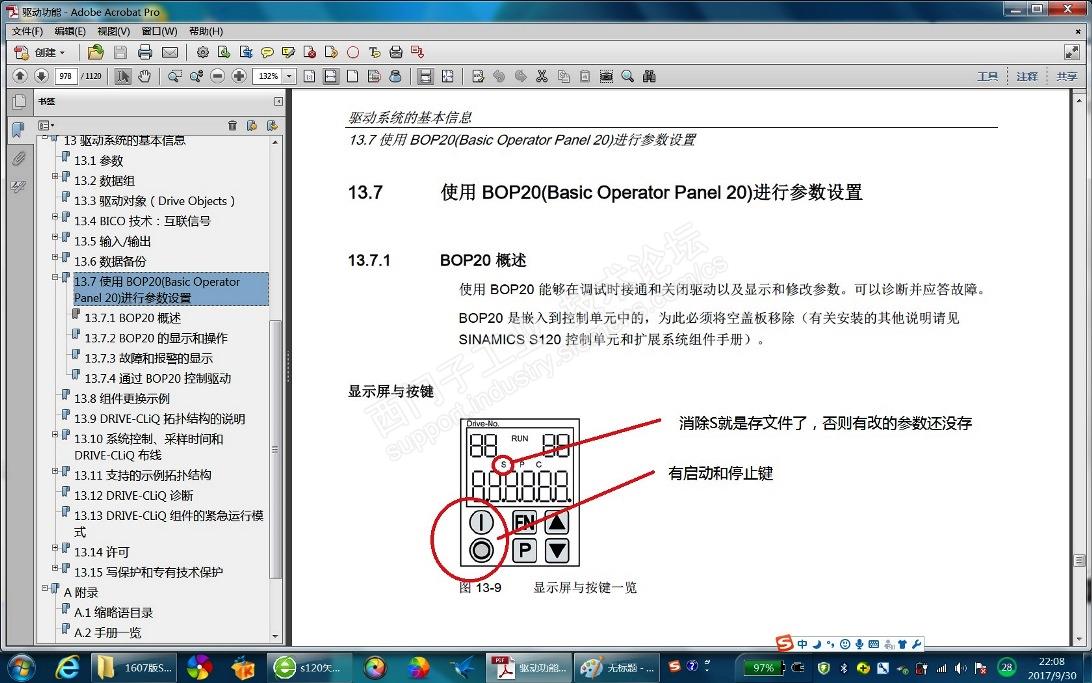Open the 文件(F) menu

27,31
